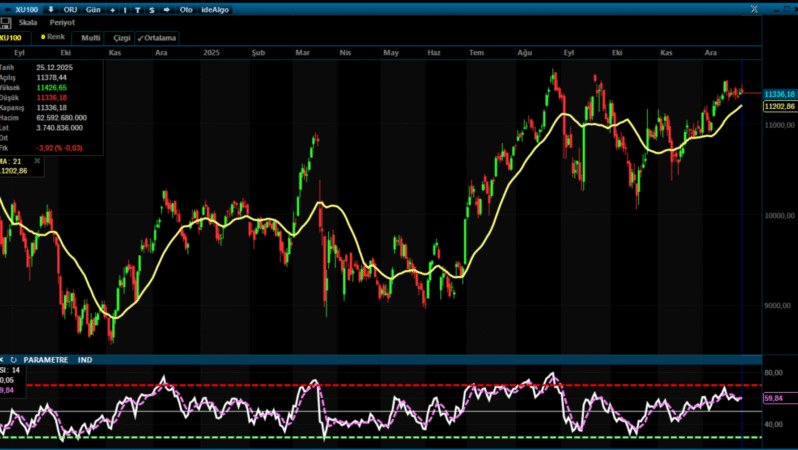The image size is (798, 450).
Task: Open the Çizgi tab
Action: [121, 37]
